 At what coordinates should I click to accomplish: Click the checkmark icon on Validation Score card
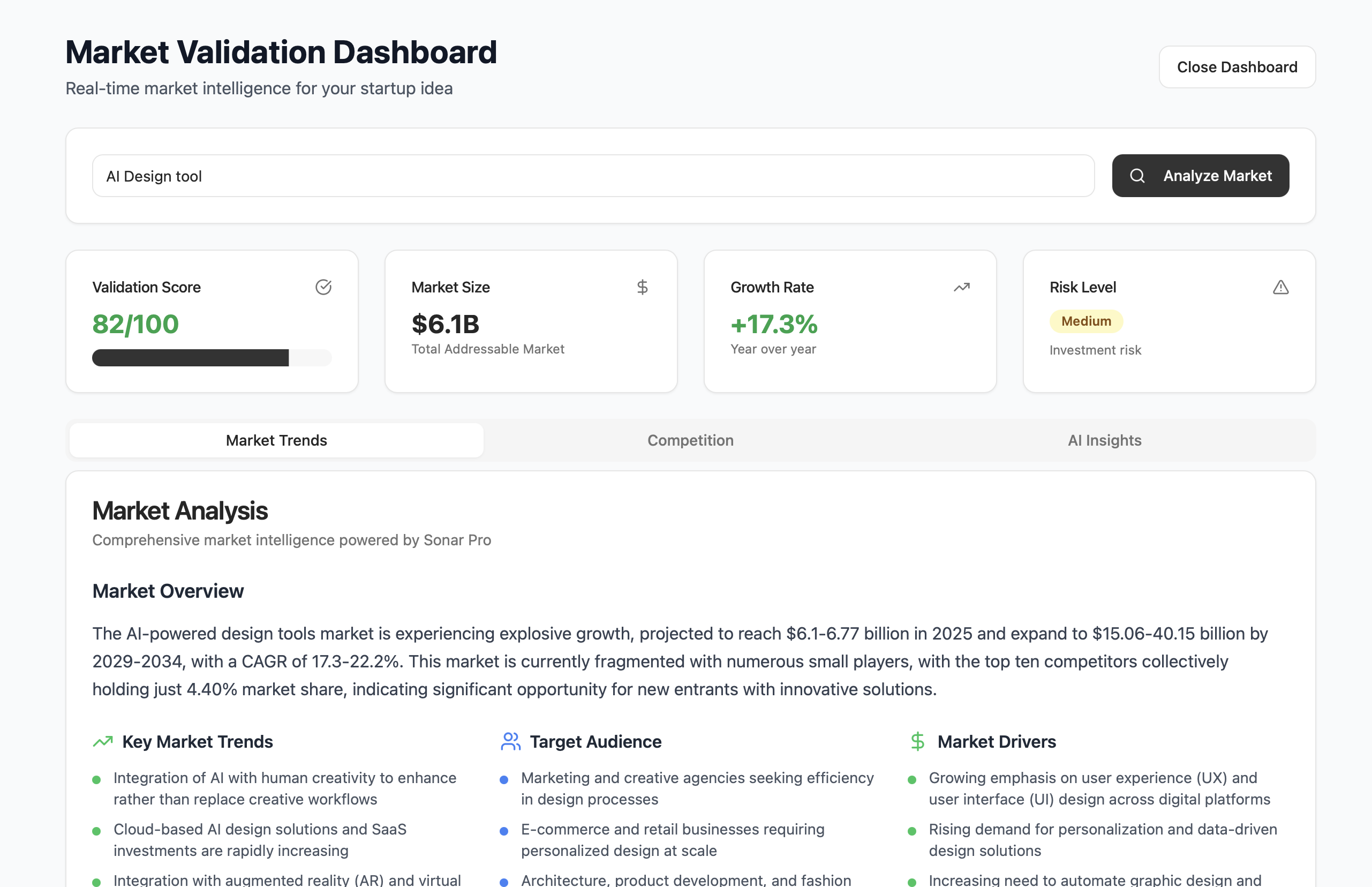point(323,287)
